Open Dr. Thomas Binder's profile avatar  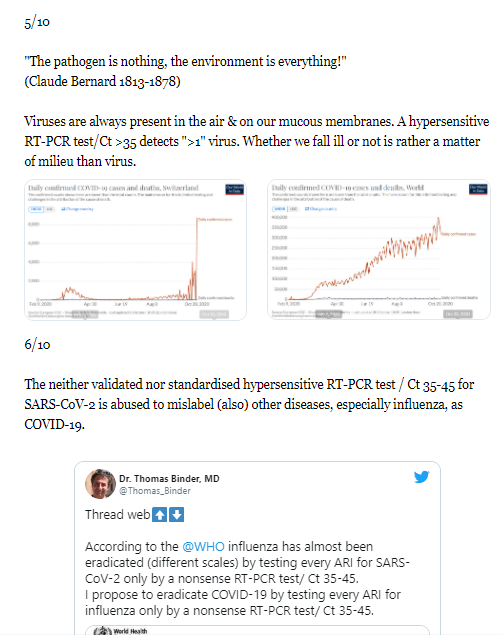[100, 484]
